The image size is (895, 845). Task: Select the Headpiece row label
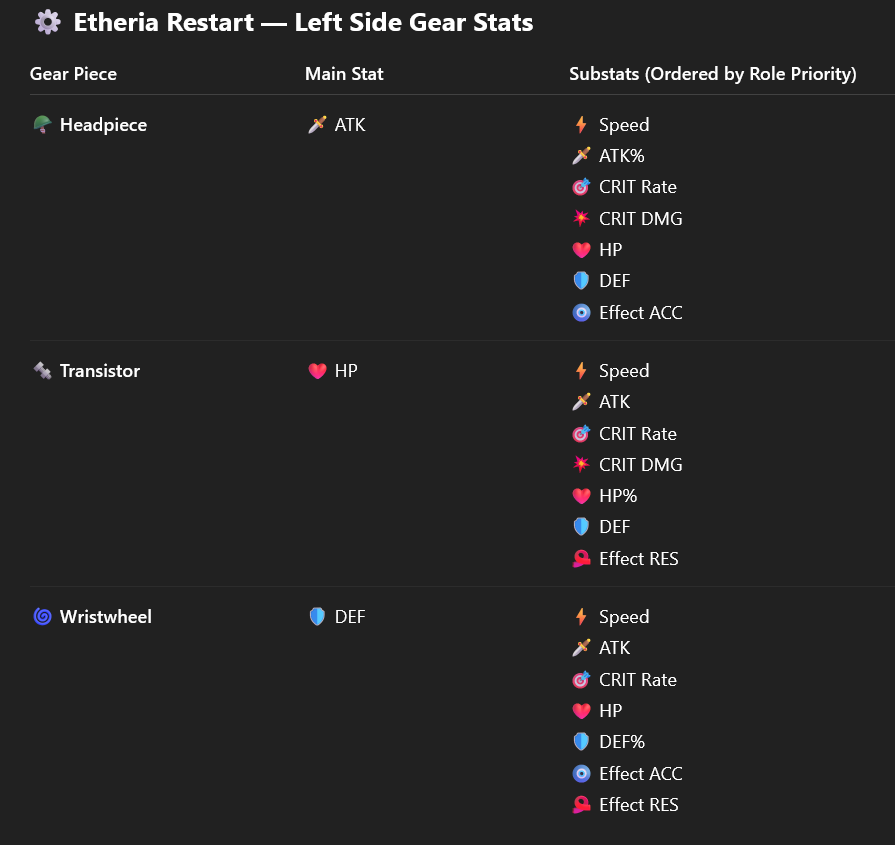(x=103, y=124)
